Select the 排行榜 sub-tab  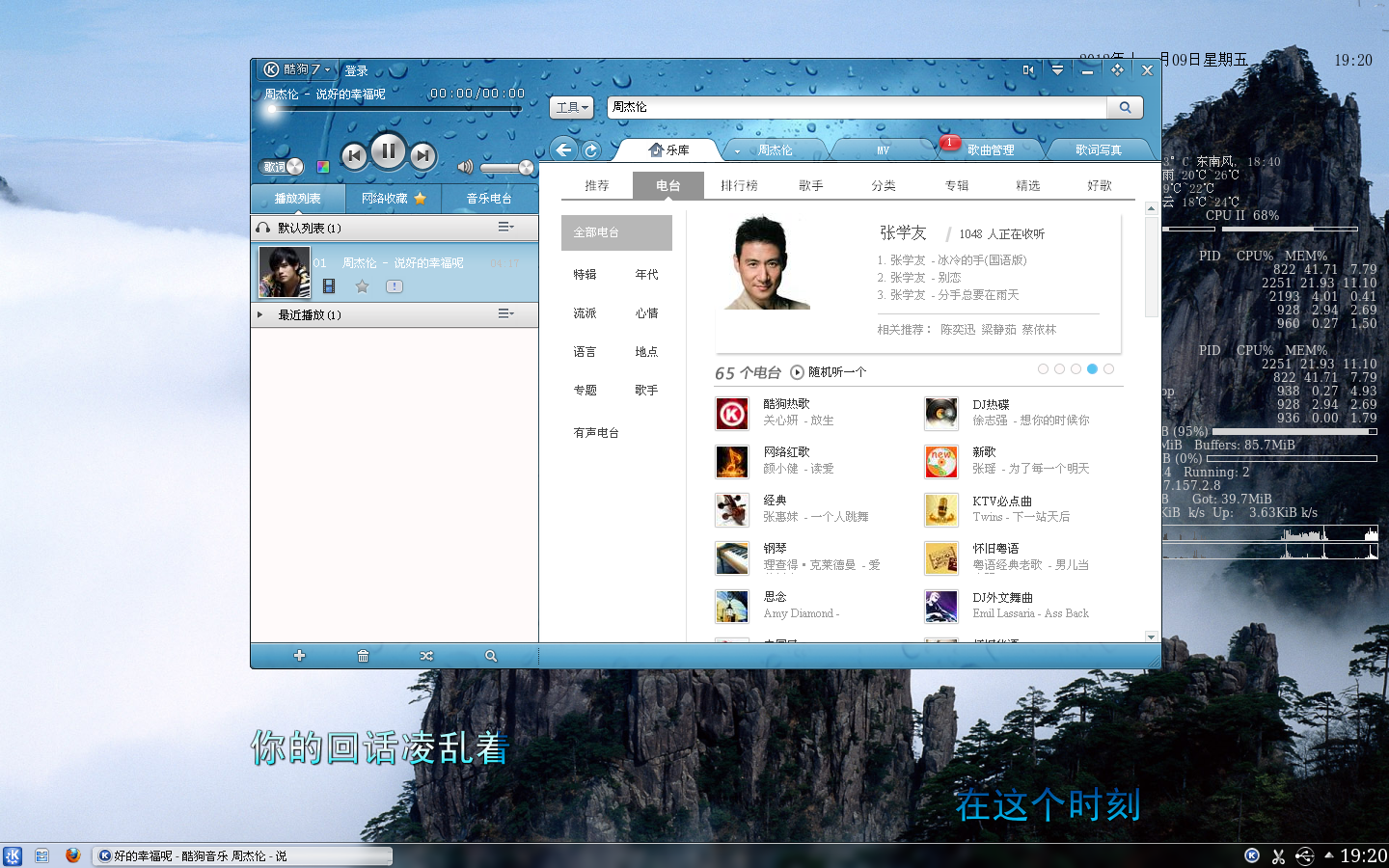coord(739,185)
